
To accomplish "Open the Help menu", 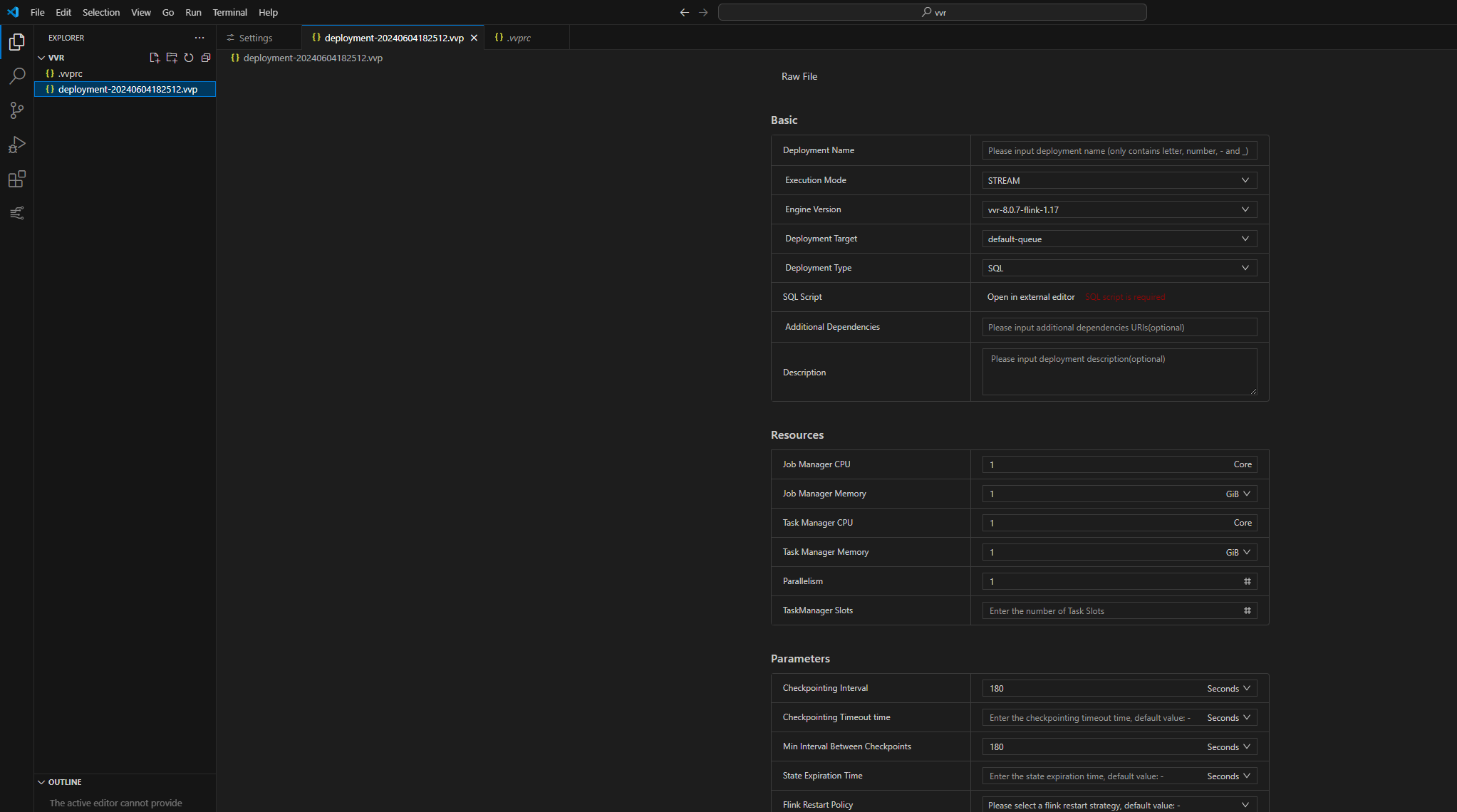I will [269, 12].
